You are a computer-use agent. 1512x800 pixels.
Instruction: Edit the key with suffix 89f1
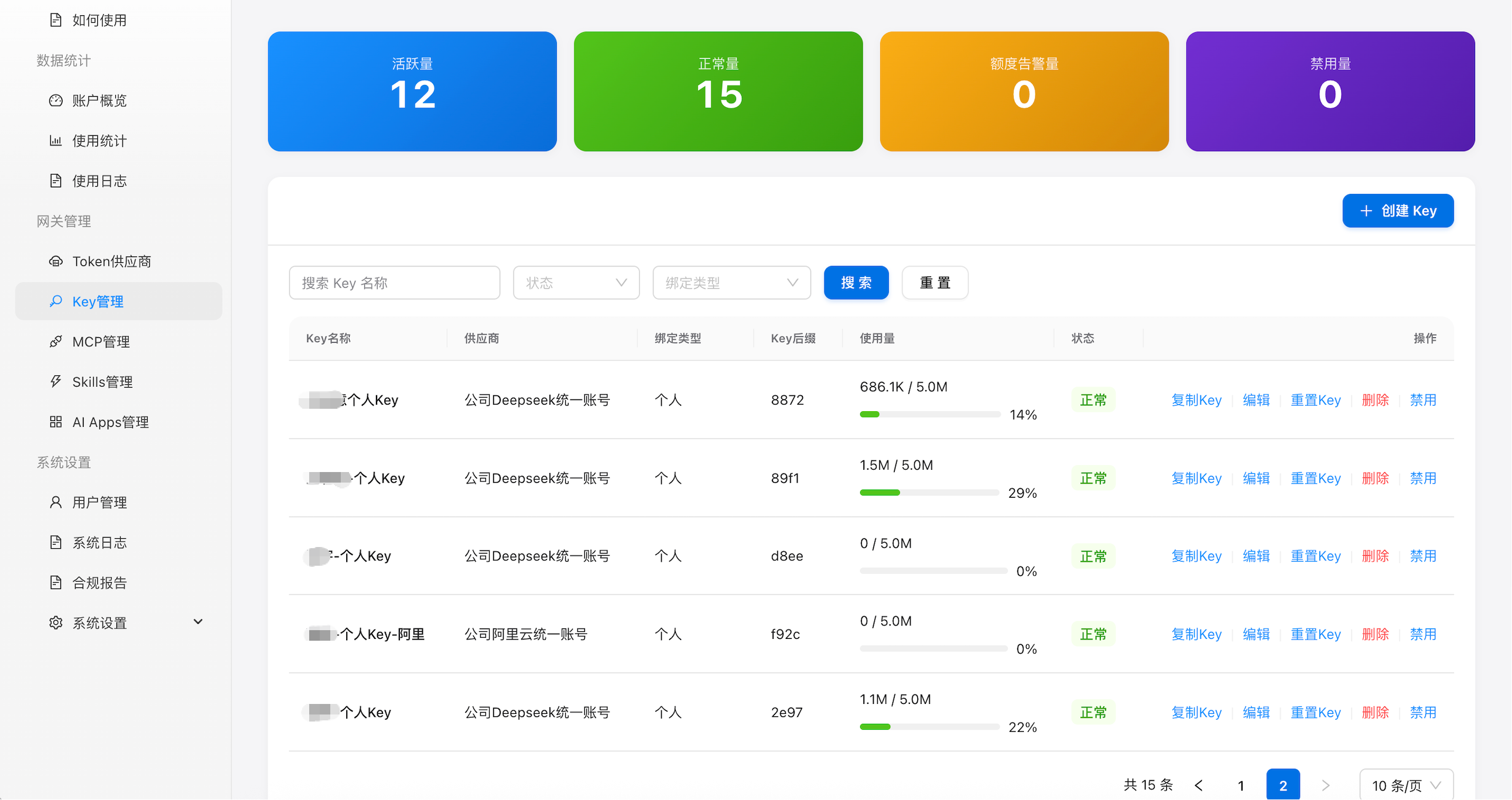coord(1256,478)
